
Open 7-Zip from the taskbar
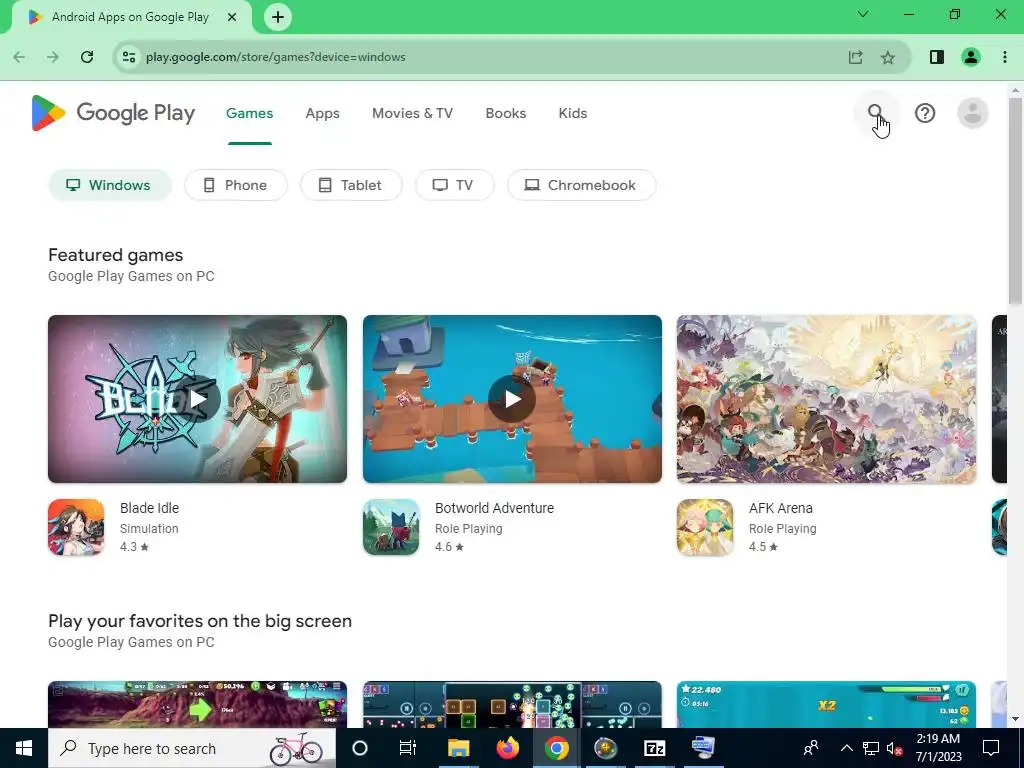click(x=654, y=748)
